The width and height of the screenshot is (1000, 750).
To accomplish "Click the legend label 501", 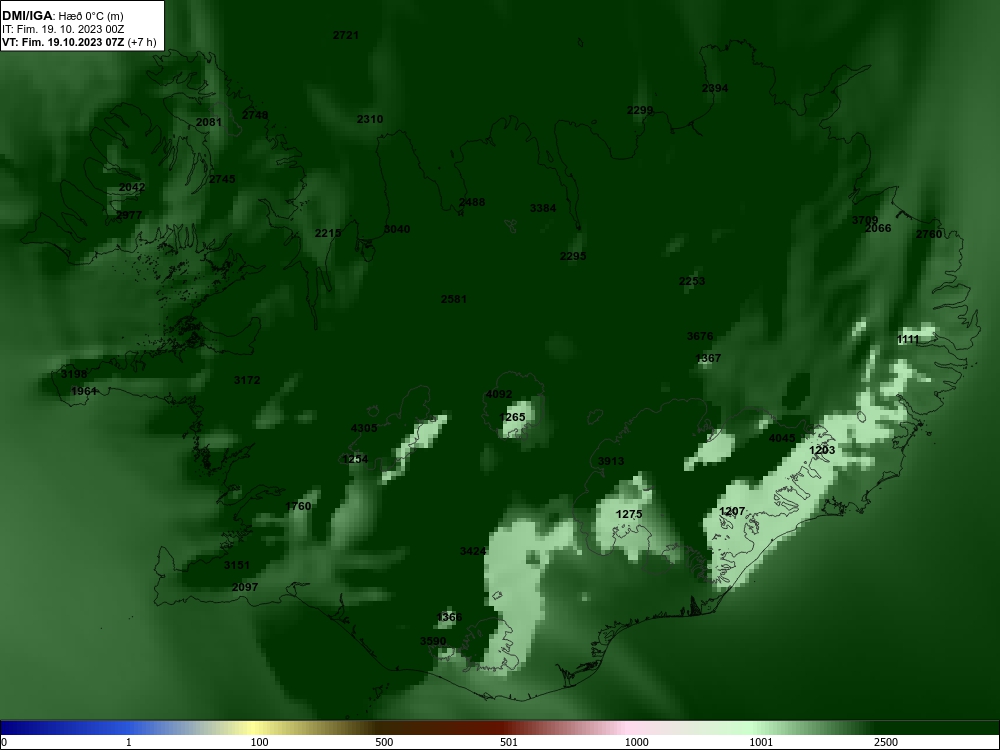I will tap(509, 742).
